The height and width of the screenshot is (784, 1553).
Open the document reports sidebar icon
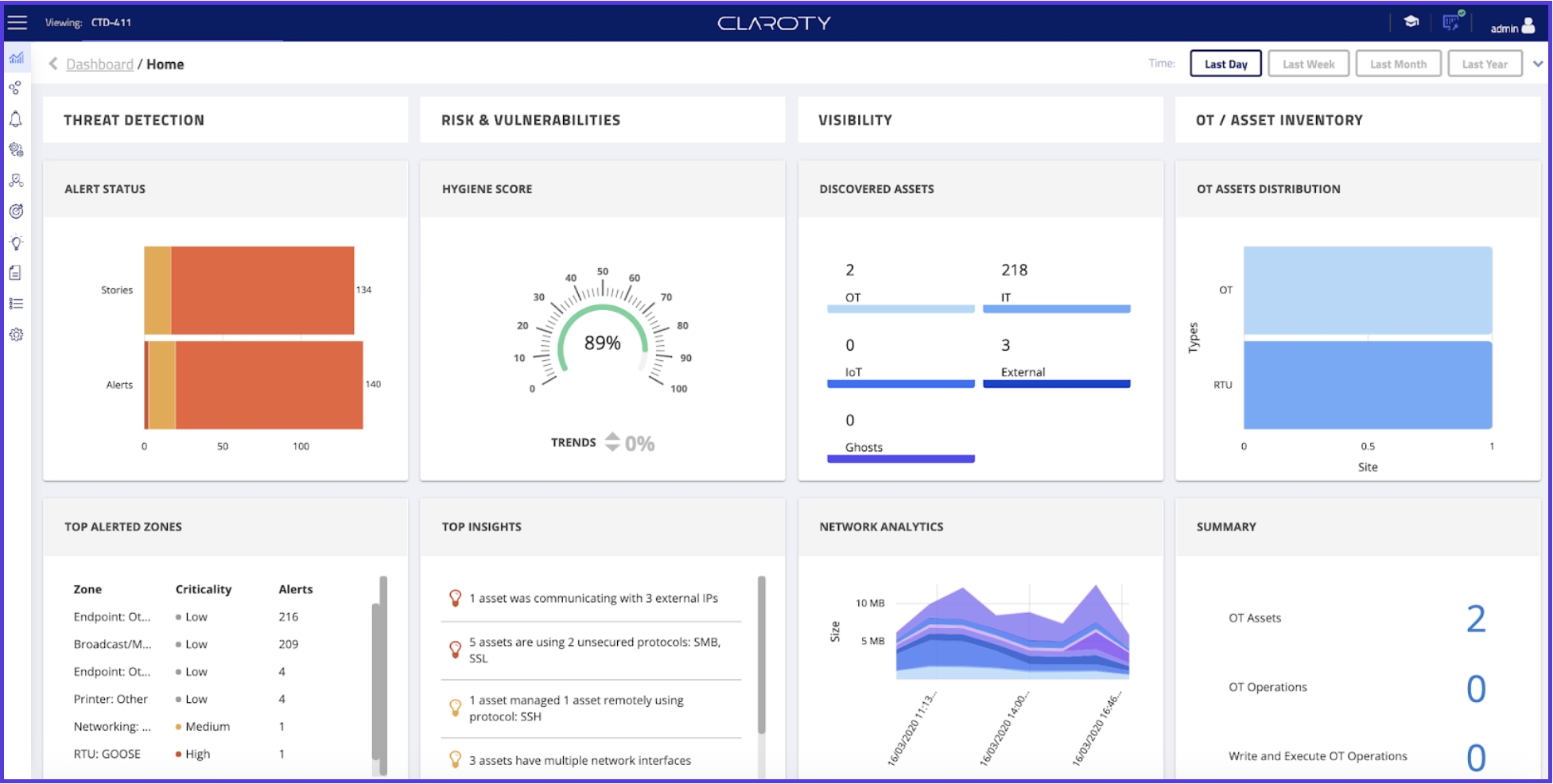click(x=16, y=273)
